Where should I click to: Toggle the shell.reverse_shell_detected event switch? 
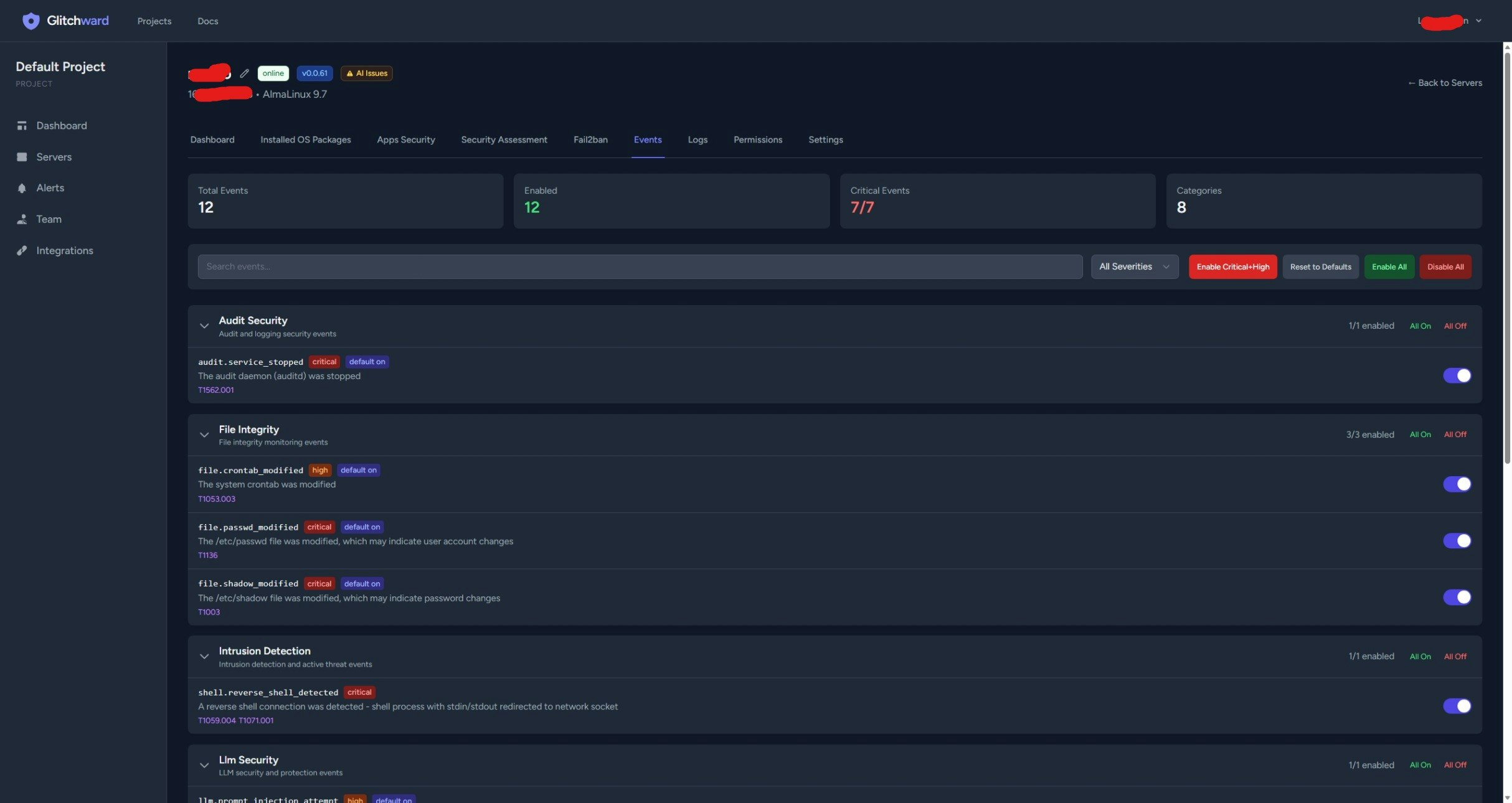click(1457, 705)
